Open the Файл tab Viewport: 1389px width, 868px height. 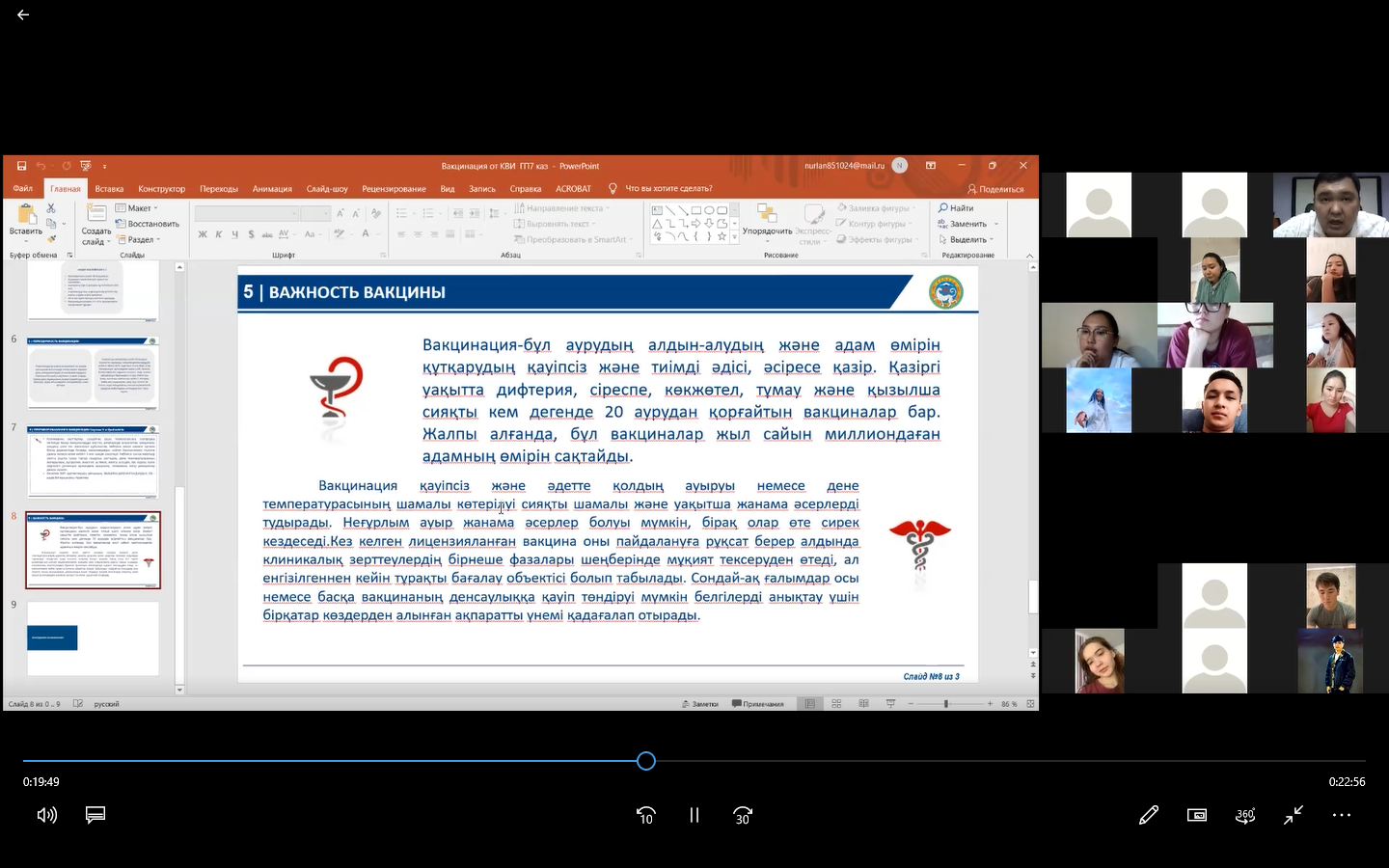pyautogui.click(x=23, y=189)
